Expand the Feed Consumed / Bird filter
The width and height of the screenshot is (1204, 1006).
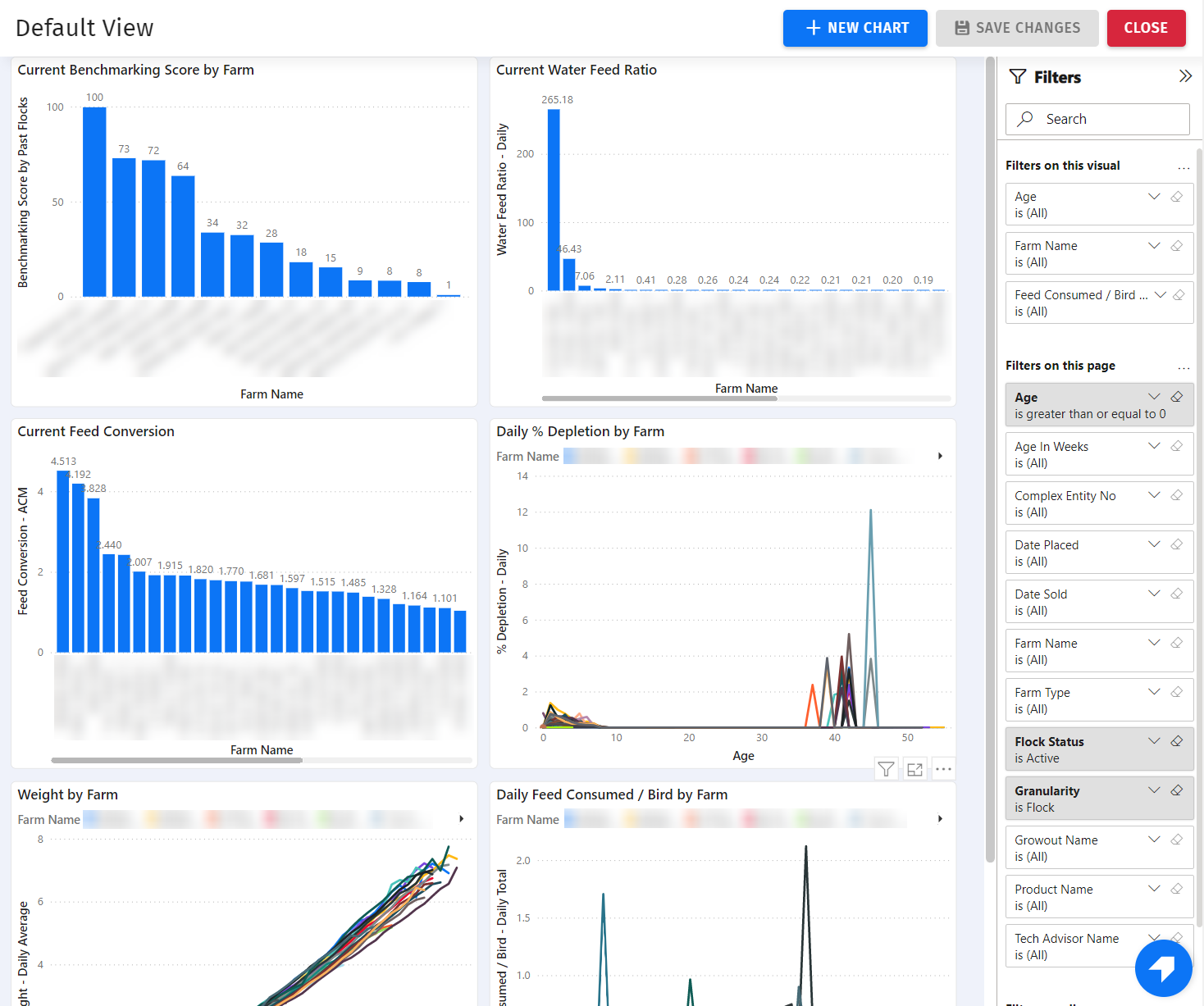(x=1161, y=295)
